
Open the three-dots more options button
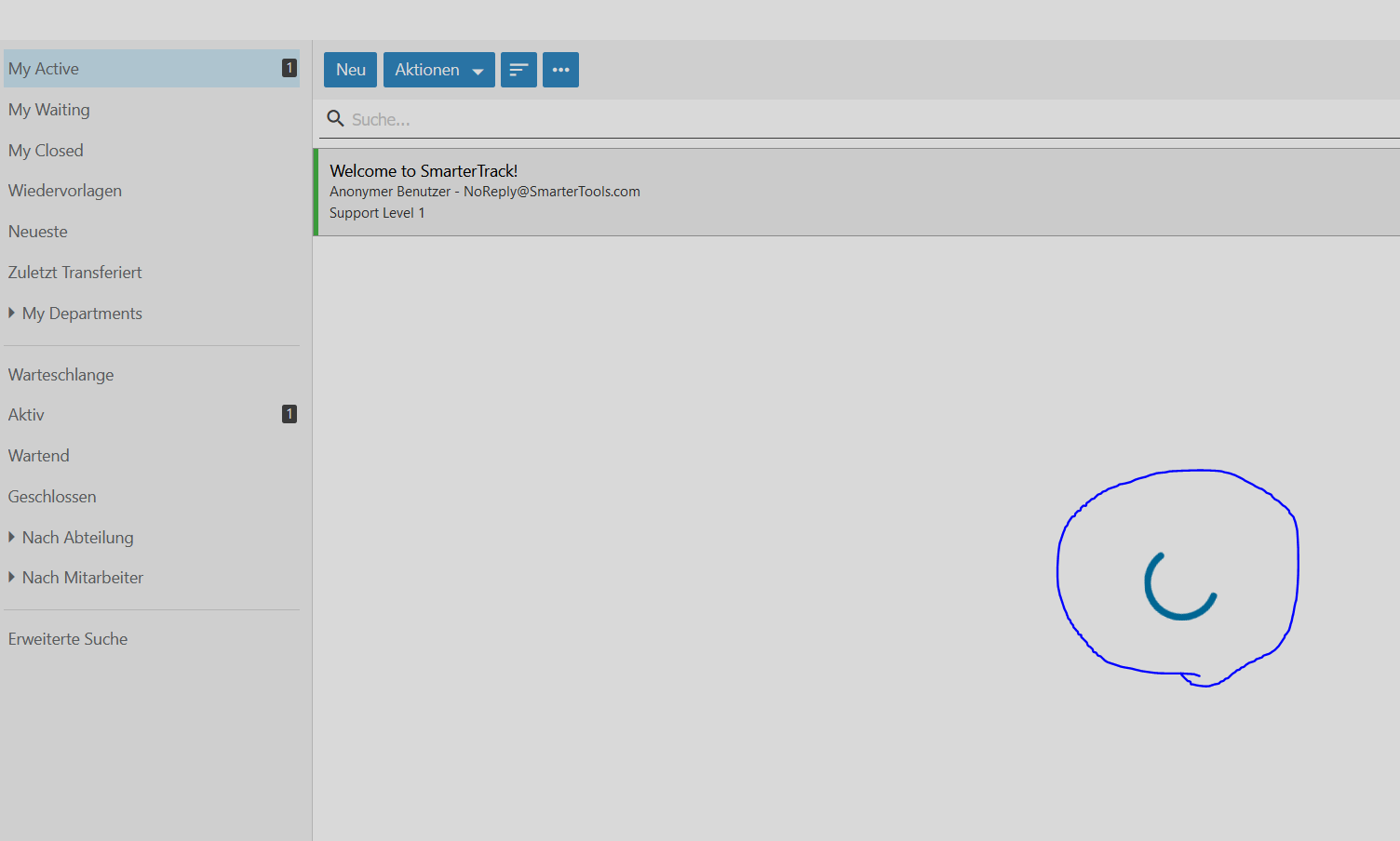(x=560, y=70)
